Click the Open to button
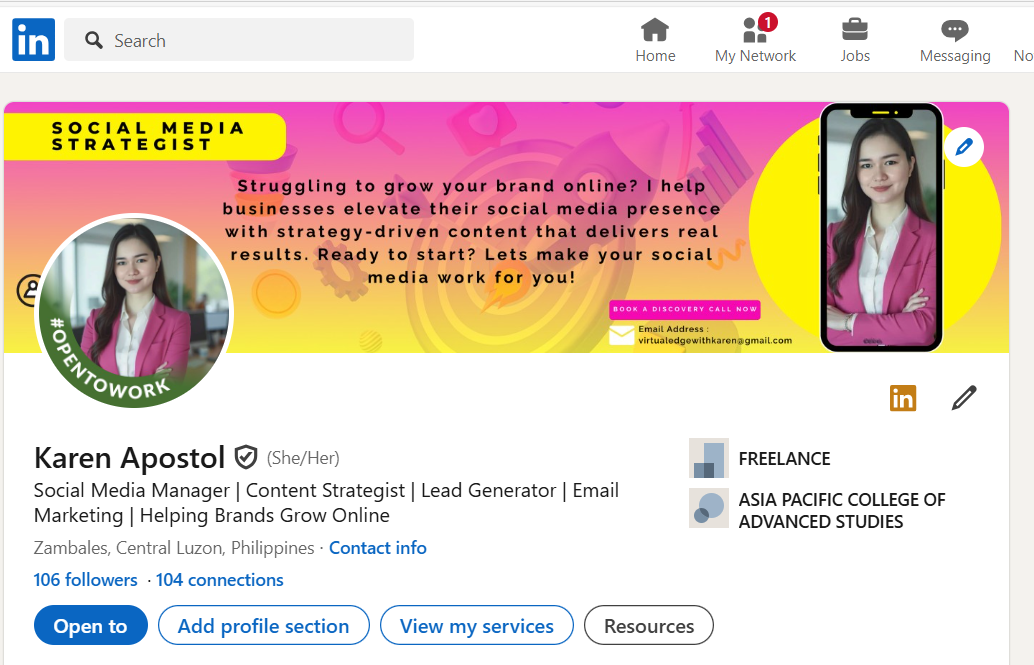The width and height of the screenshot is (1034, 665). click(90, 625)
